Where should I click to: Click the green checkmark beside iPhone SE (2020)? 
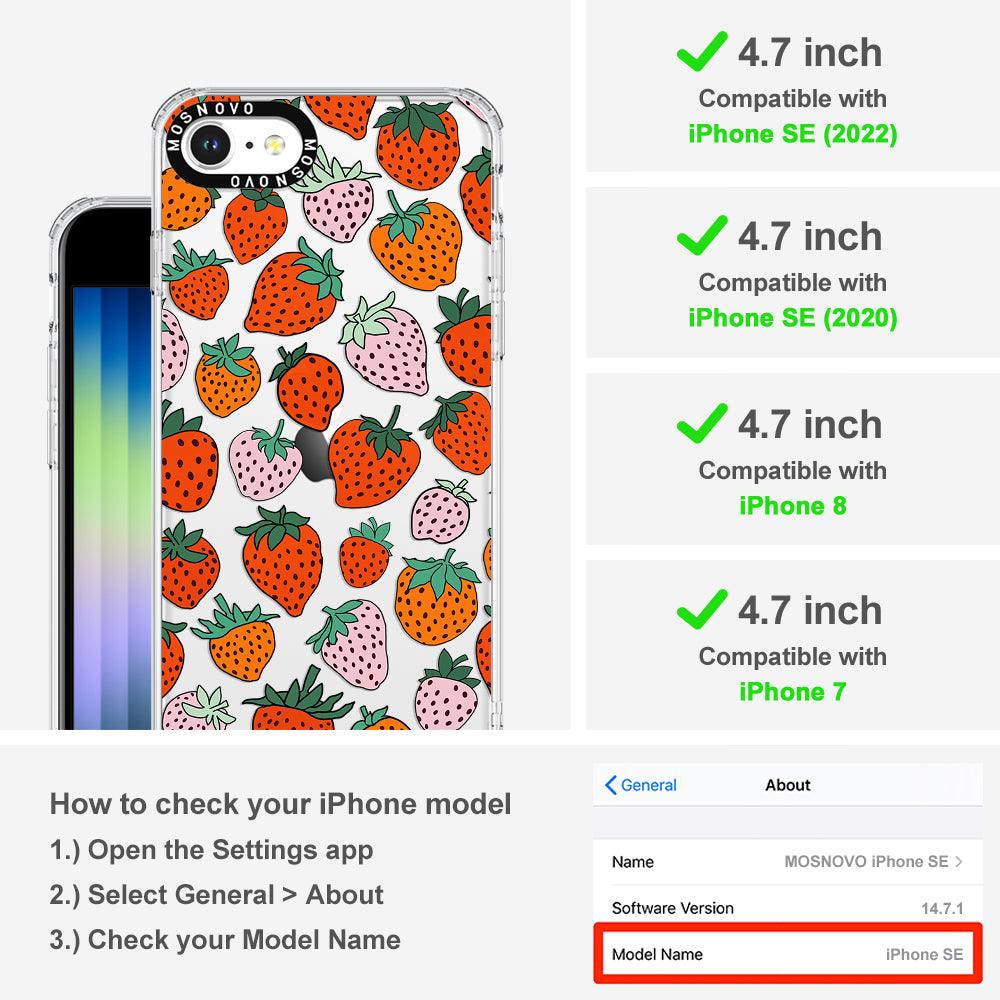(x=702, y=235)
